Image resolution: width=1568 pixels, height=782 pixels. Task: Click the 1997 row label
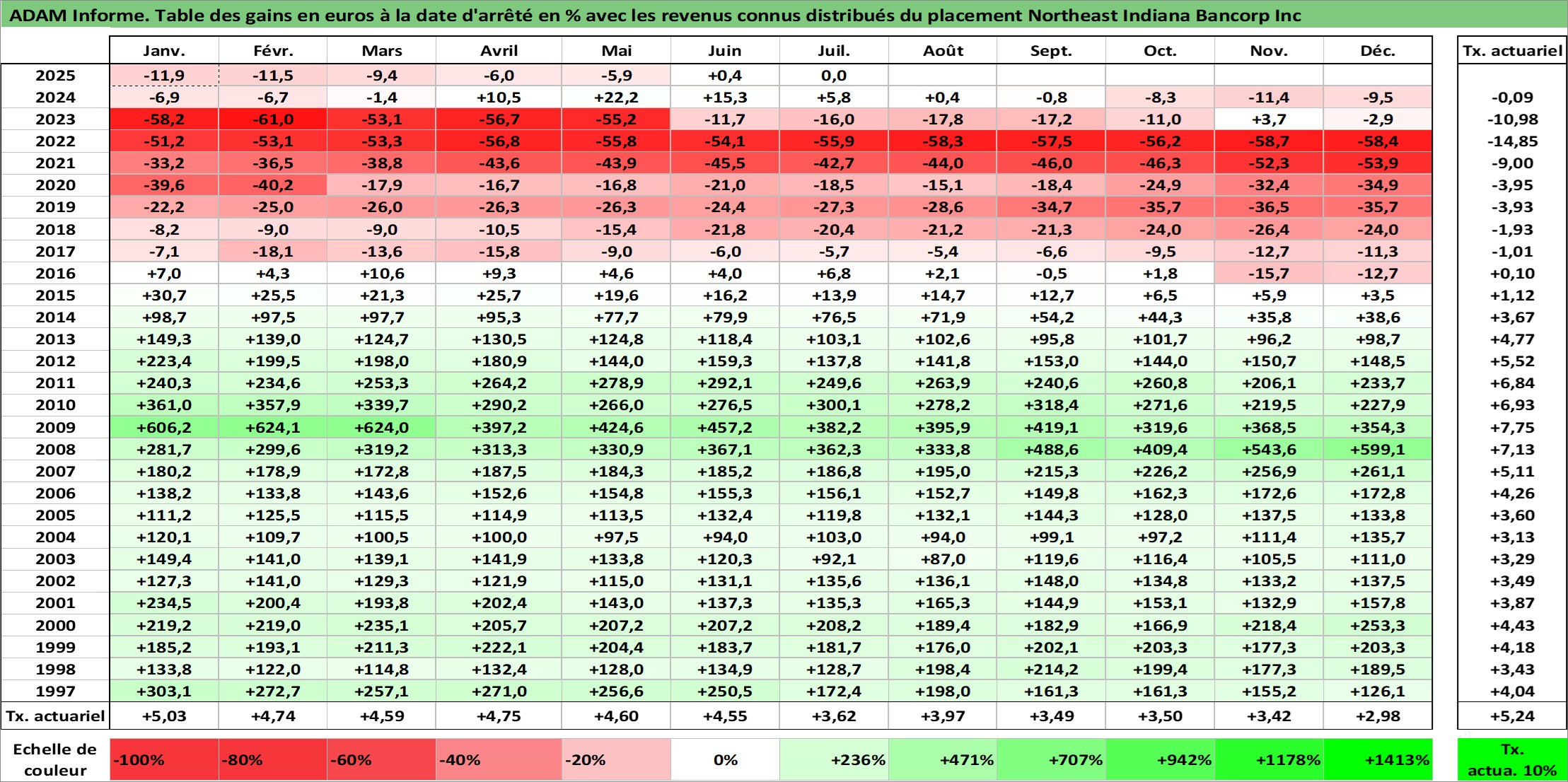click(55, 691)
